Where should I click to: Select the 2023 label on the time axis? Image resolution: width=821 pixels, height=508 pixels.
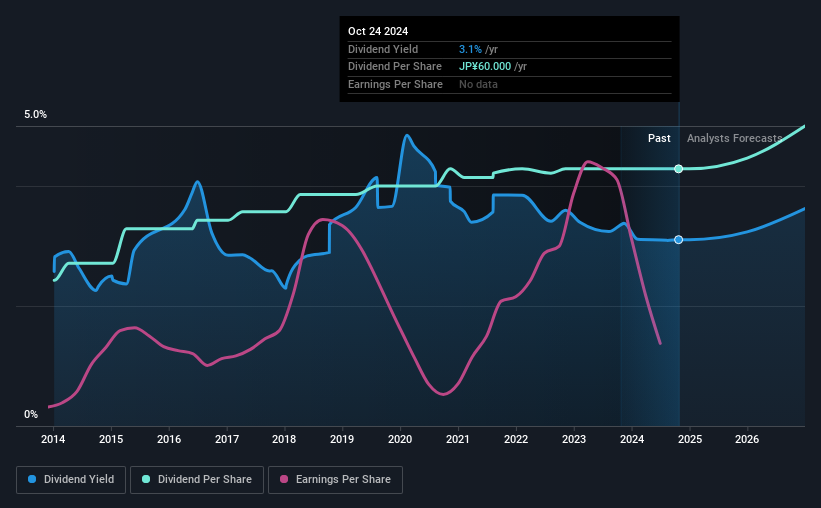coord(574,439)
